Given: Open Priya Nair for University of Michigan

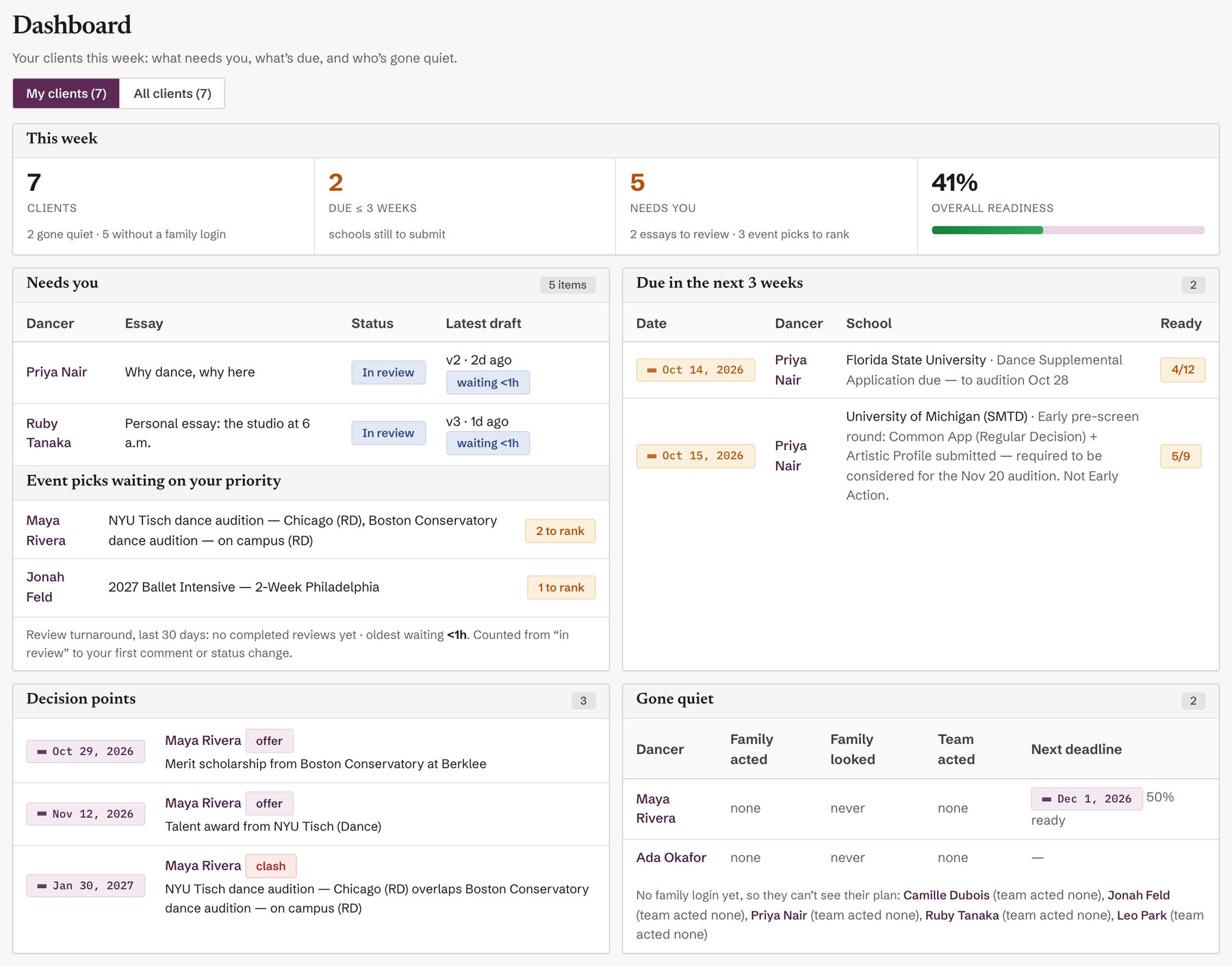Looking at the screenshot, I should 791,456.
